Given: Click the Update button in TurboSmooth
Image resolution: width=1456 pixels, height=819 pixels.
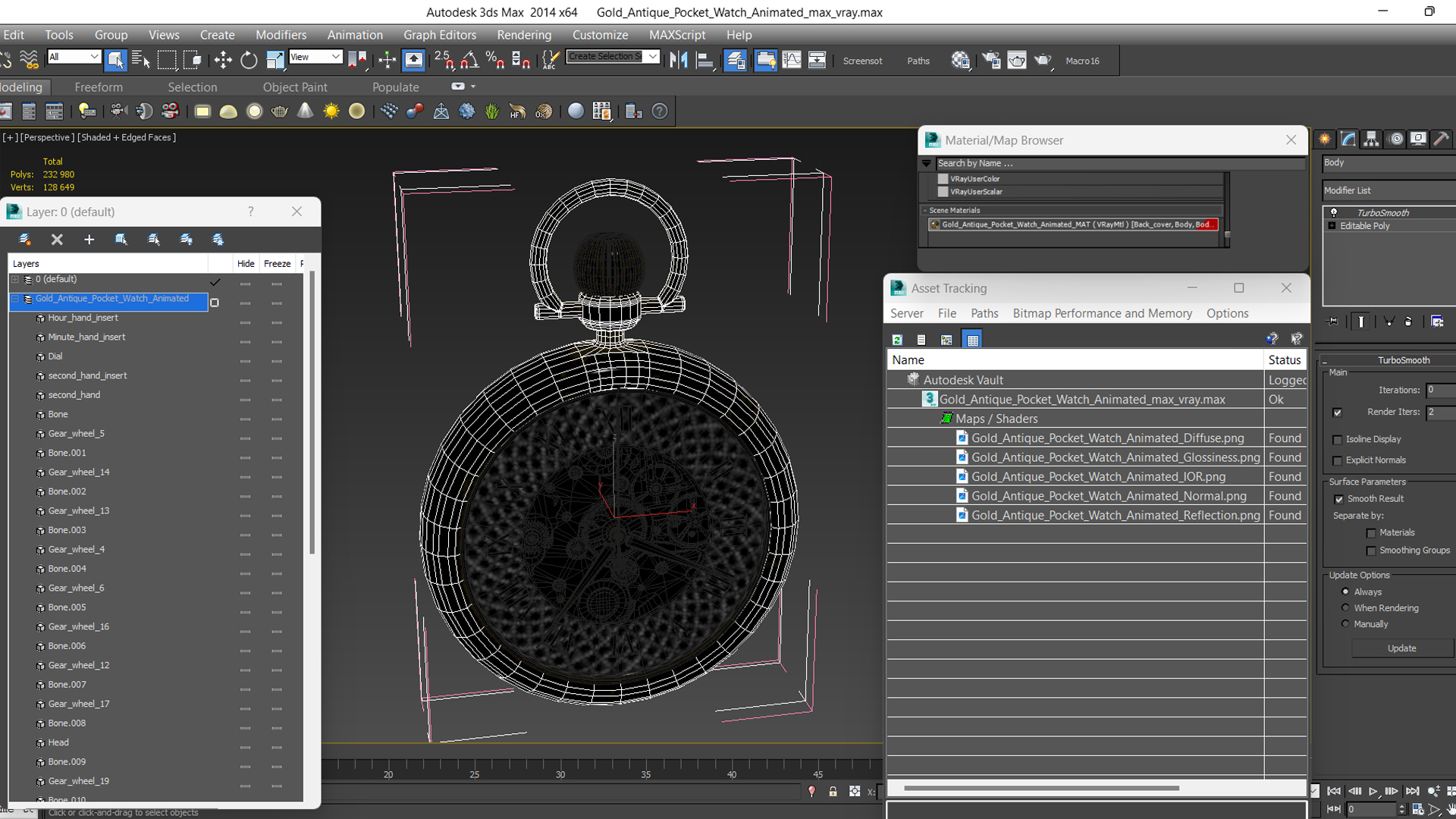Looking at the screenshot, I should pos(1401,648).
